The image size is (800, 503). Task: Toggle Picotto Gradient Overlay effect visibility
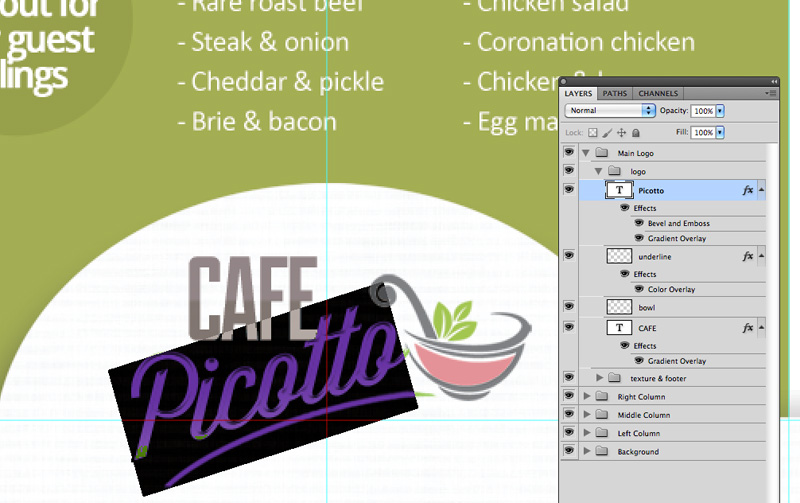(639, 238)
